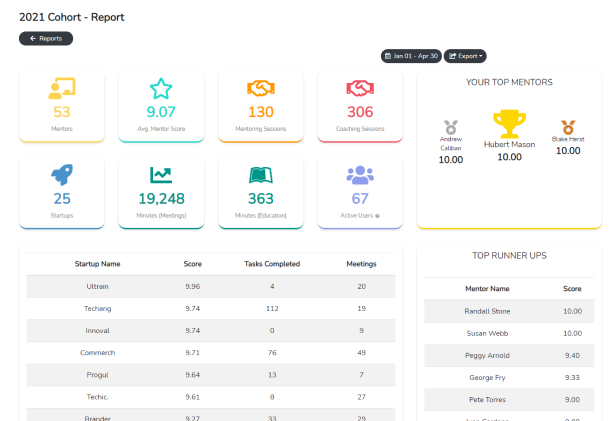Click the Minutes (Meetings) chart icon
The width and height of the screenshot is (613, 421).
click(x=161, y=175)
